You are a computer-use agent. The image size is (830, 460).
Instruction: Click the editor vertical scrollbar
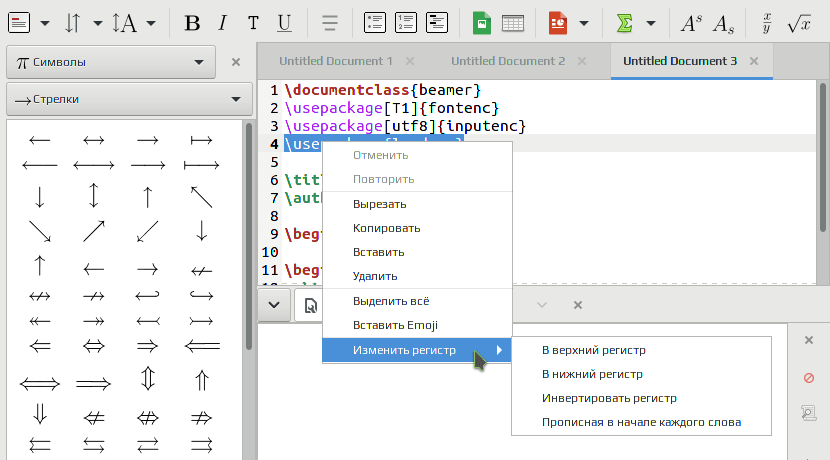click(x=823, y=157)
